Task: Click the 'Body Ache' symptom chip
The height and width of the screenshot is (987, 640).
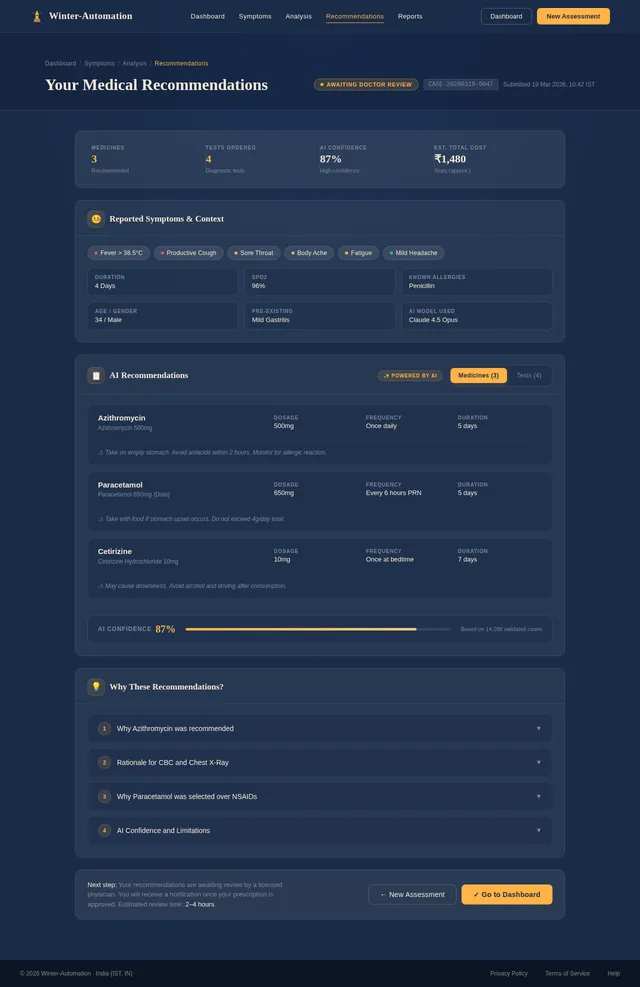Action: pos(309,253)
